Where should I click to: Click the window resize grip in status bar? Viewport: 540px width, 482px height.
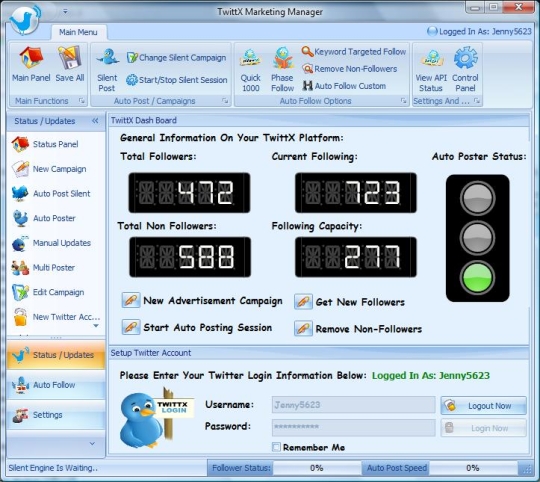(x=527, y=470)
